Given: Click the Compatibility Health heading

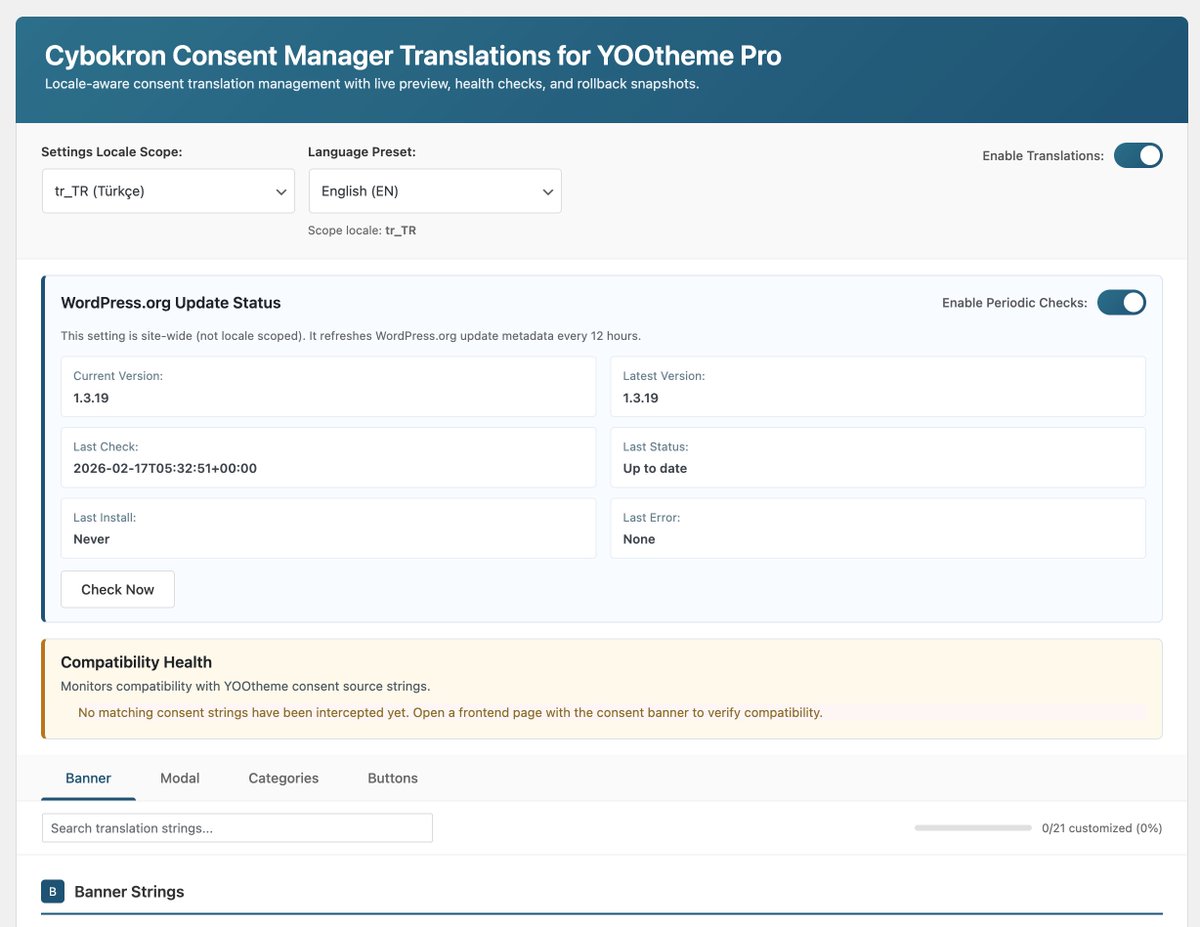Looking at the screenshot, I should 136,662.
